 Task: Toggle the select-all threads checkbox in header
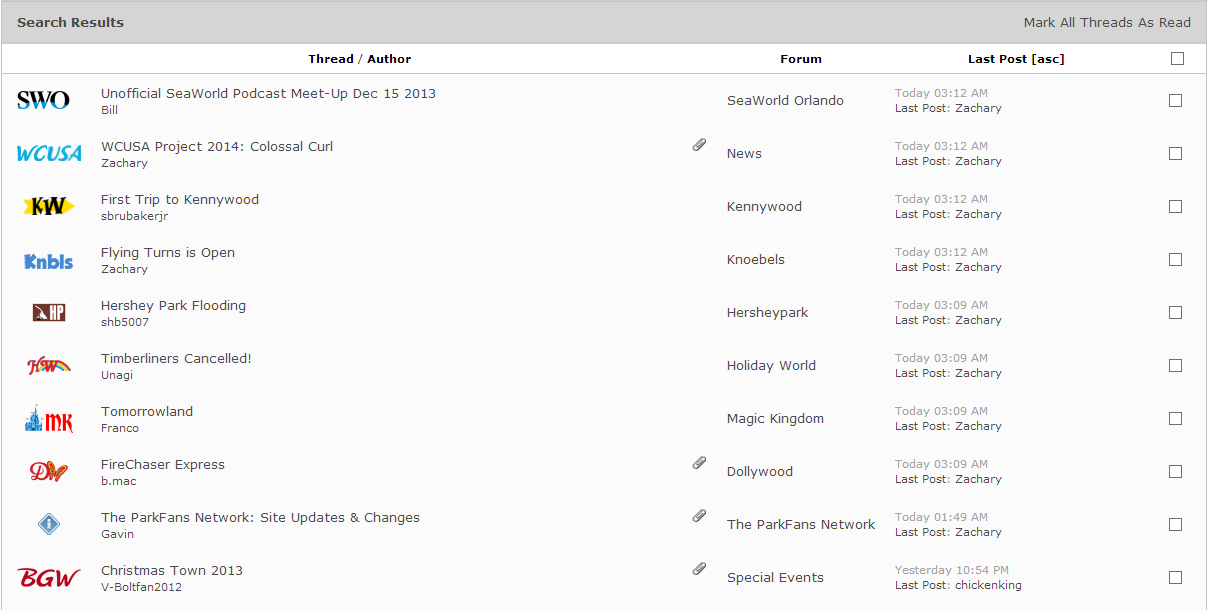1177,59
